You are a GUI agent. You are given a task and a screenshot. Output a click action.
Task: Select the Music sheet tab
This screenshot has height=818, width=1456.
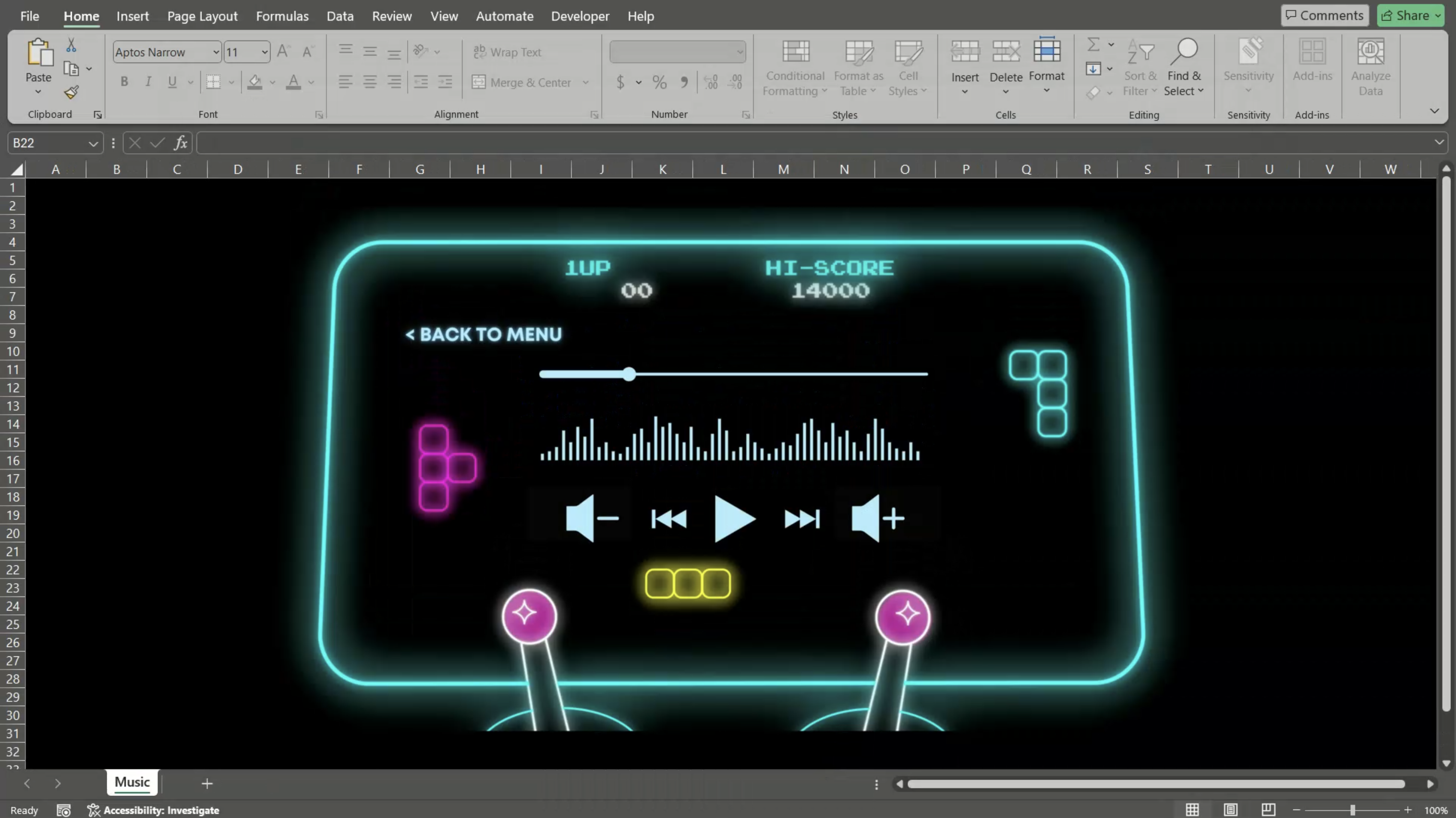[131, 783]
